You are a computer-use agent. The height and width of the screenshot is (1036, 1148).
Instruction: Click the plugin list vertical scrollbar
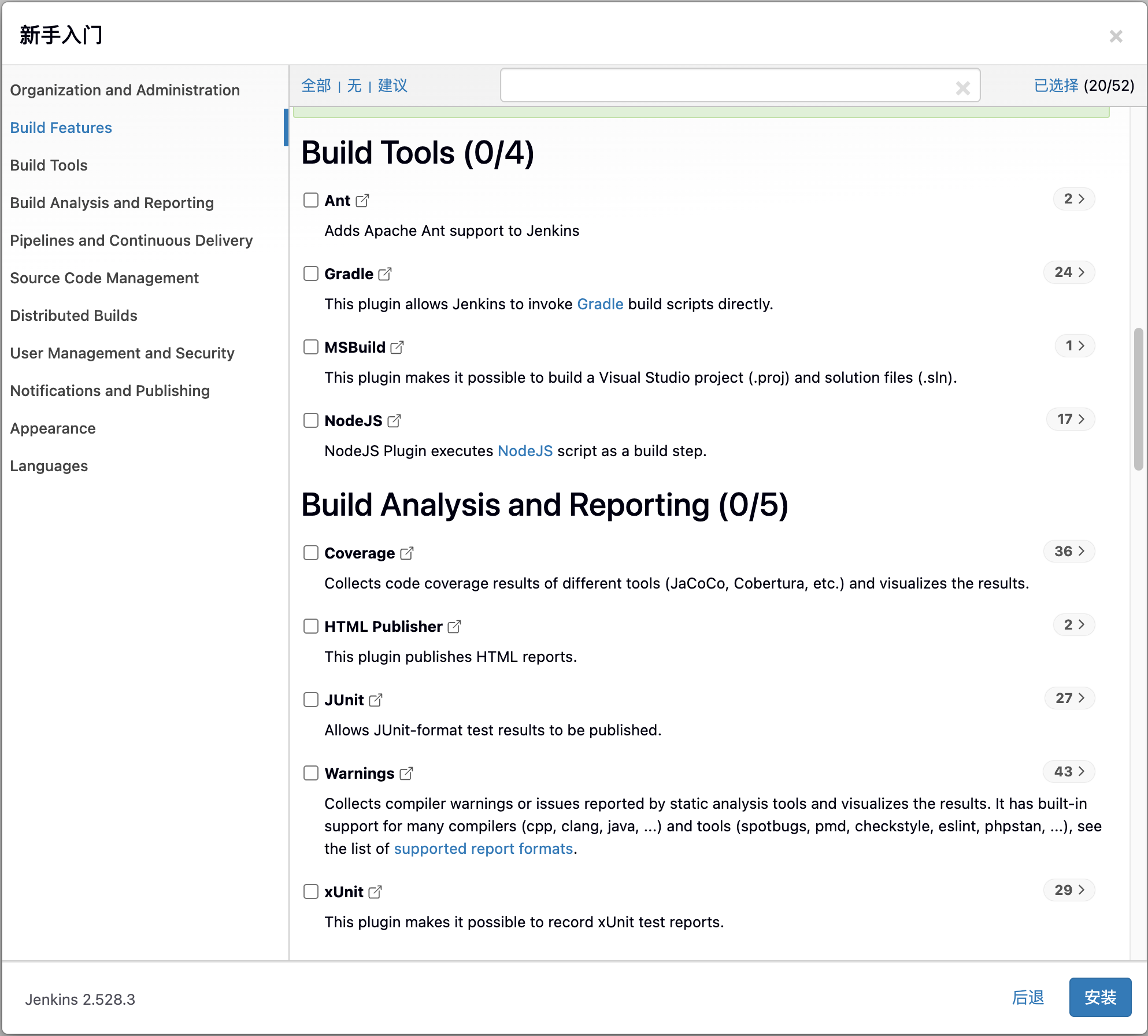point(1138,399)
